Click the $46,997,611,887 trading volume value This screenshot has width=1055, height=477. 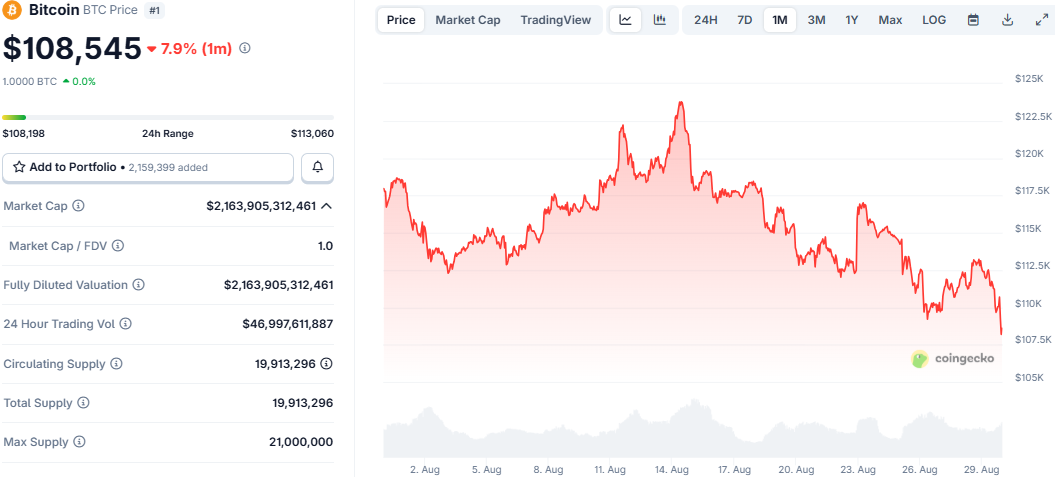[287, 324]
